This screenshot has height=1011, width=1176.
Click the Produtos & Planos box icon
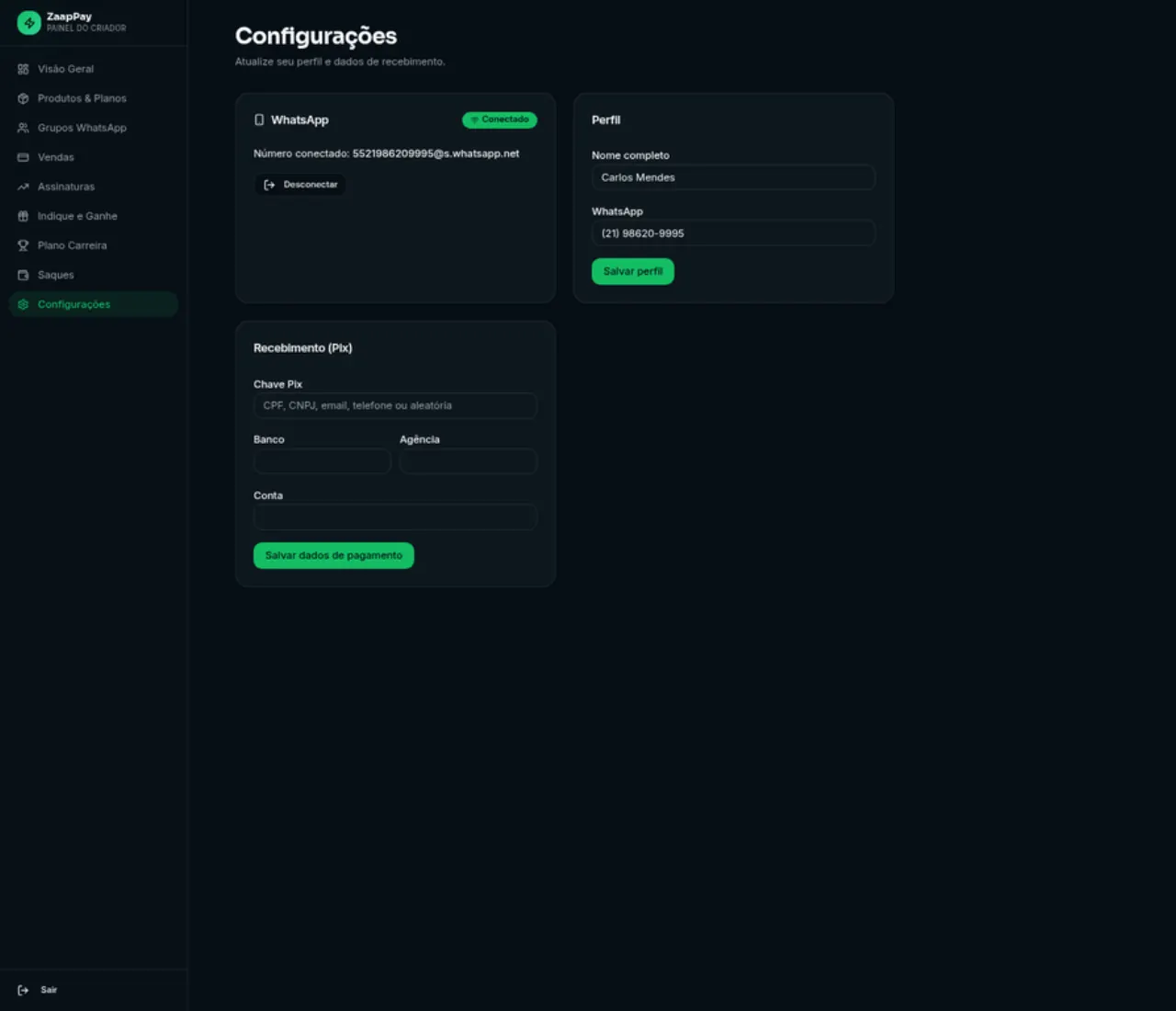pos(23,98)
